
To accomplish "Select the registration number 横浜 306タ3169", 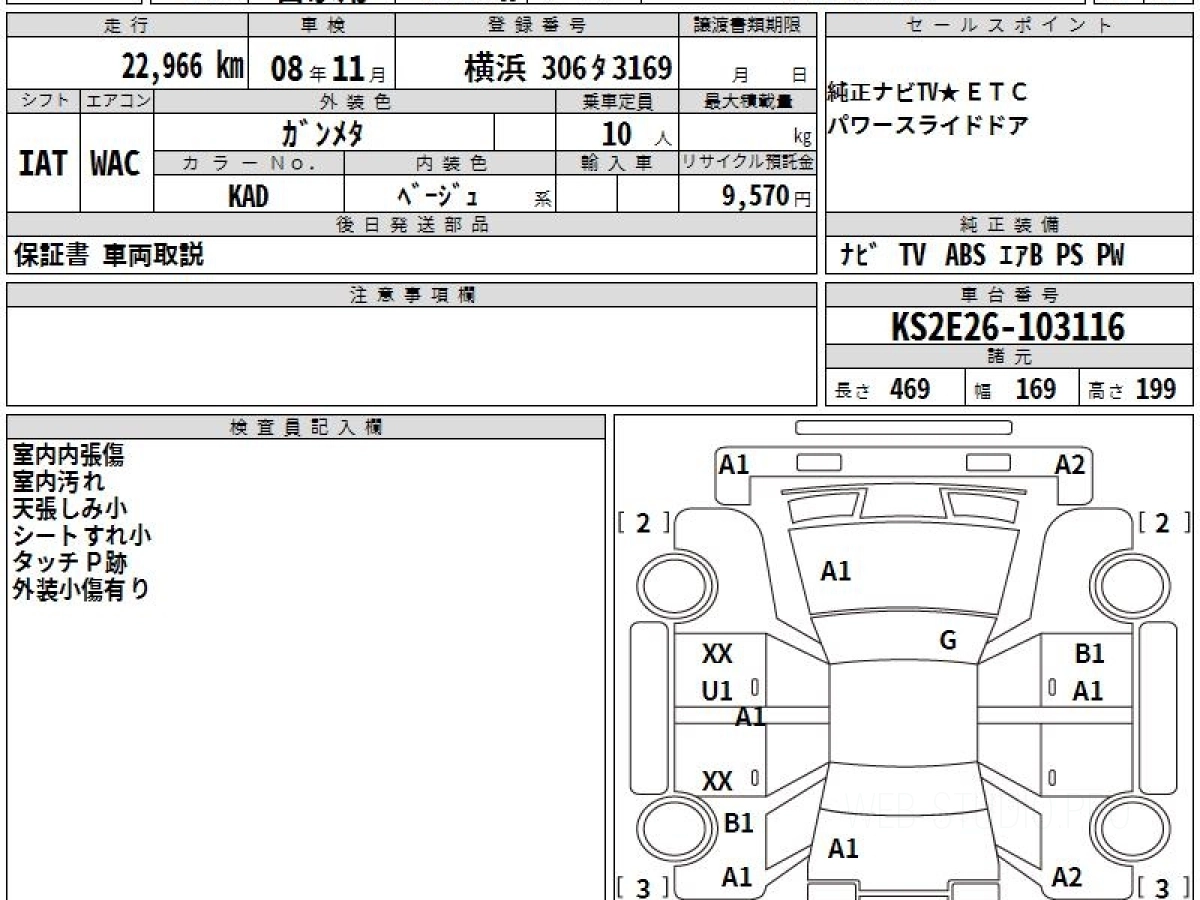I will pos(567,68).
